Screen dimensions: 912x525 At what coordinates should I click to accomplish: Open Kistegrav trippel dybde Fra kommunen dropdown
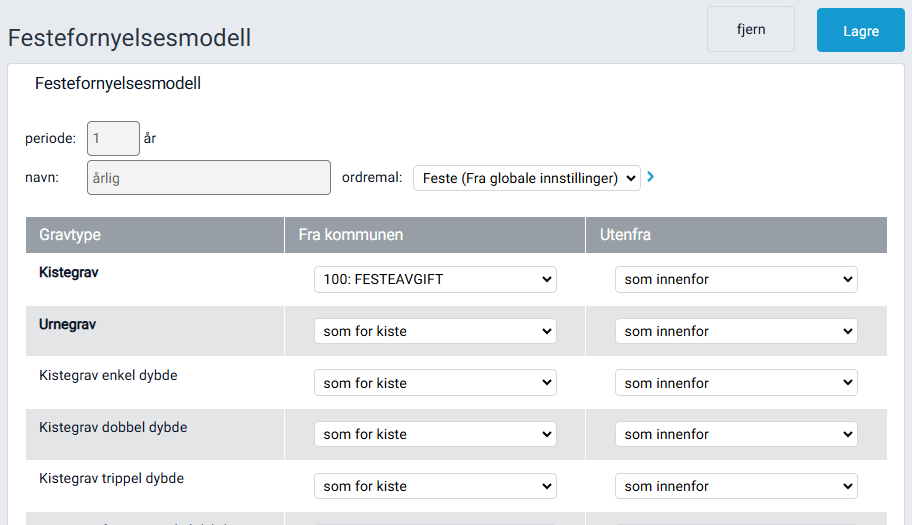435,487
